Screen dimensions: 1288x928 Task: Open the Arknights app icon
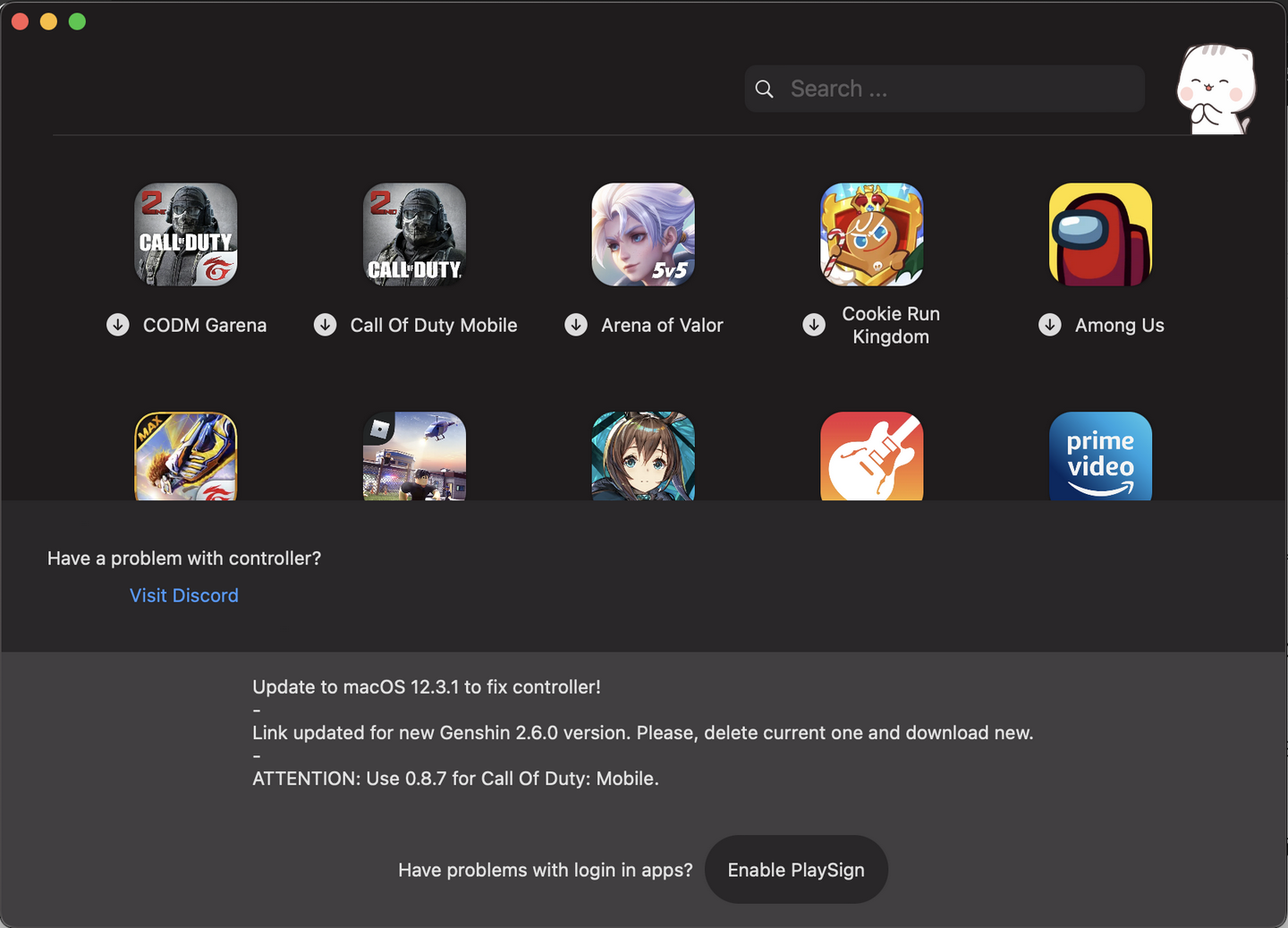tap(643, 456)
